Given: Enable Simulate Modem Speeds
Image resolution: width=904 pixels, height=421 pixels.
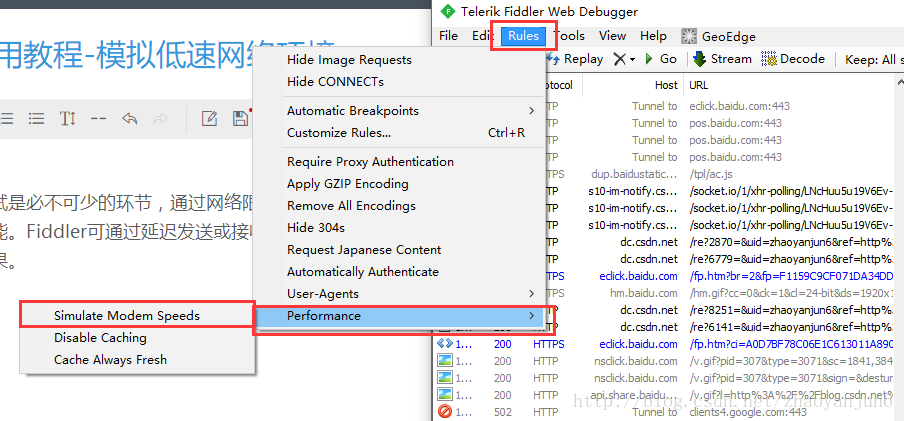Looking at the screenshot, I should click(127, 316).
